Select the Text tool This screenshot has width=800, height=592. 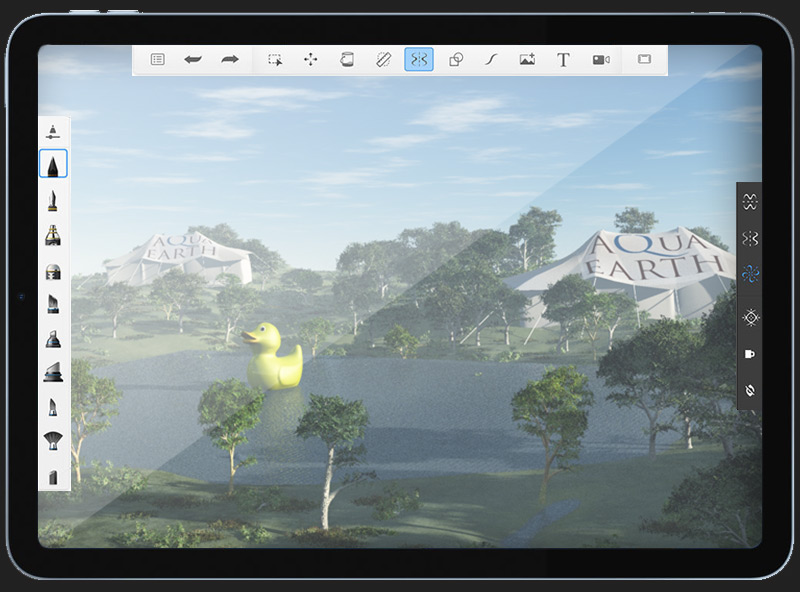point(563,60)
